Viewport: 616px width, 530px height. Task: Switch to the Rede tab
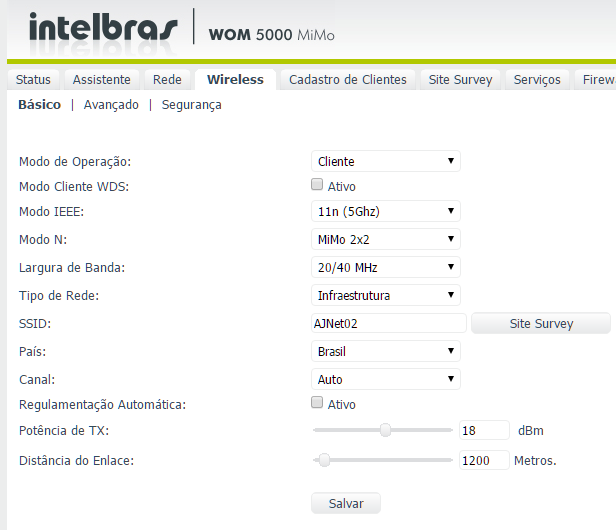(167, 80)
